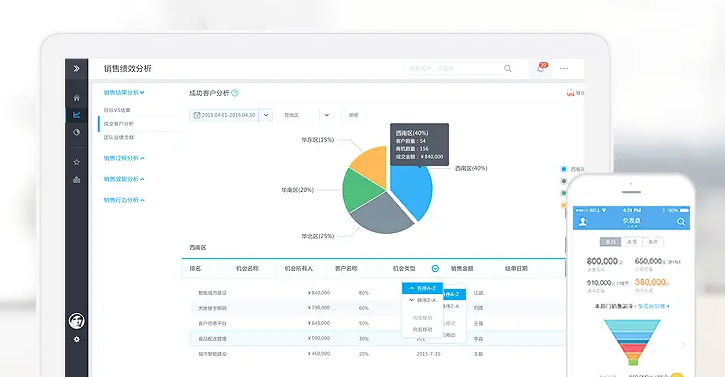Image resolution: width=725 pixels, height=377 pixels.
Task: Tap the third period tab on phone
Action: [653, 242]
